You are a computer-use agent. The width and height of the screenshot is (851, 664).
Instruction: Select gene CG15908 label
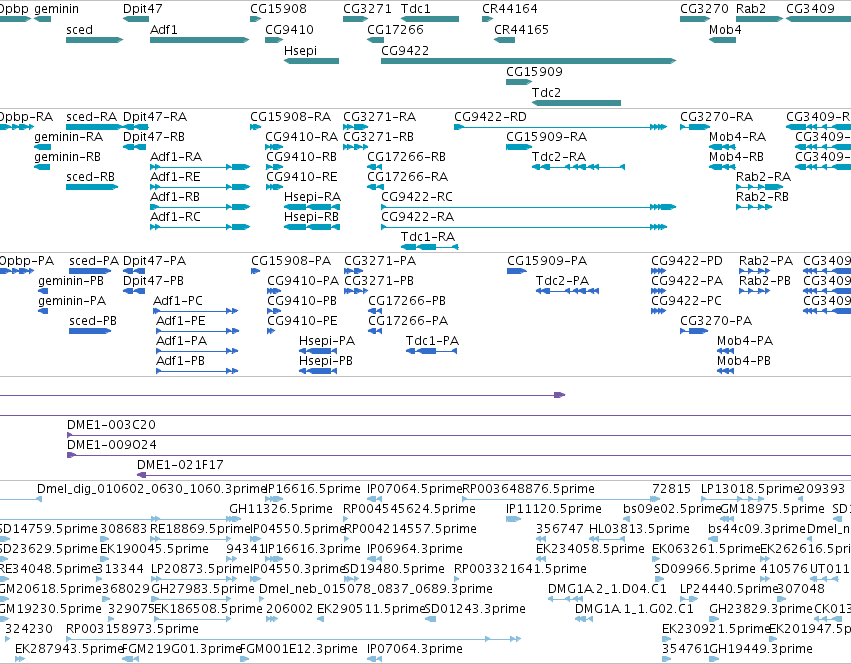coord(278,9)
